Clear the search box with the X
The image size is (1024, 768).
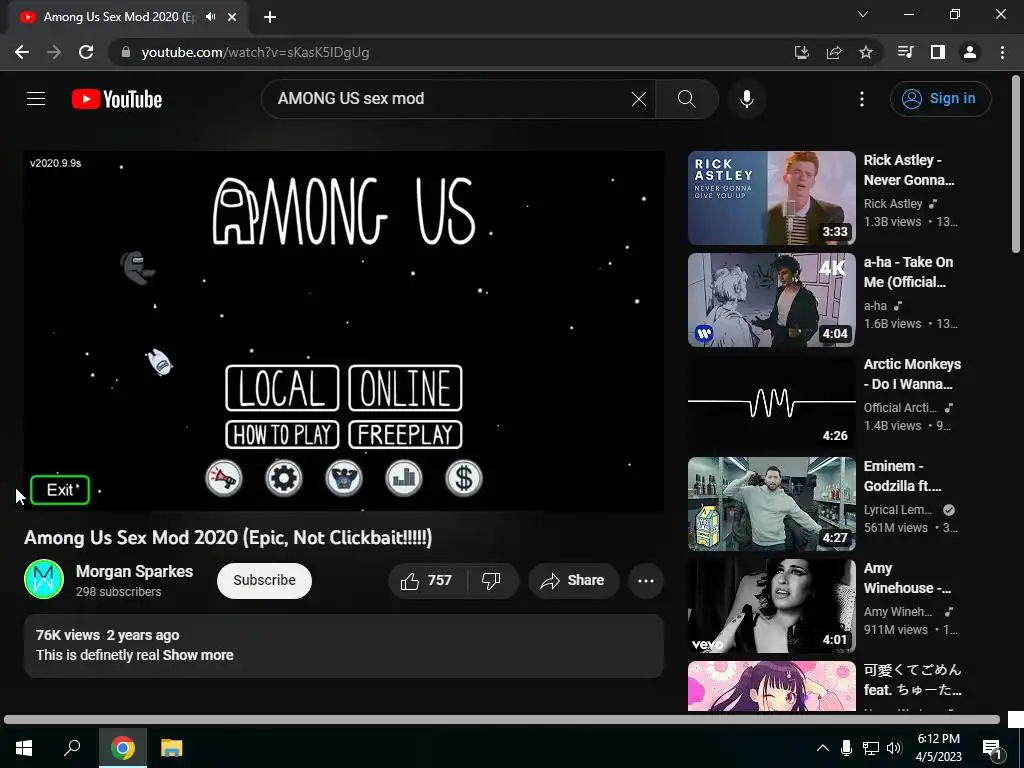[x=639, y=99]
